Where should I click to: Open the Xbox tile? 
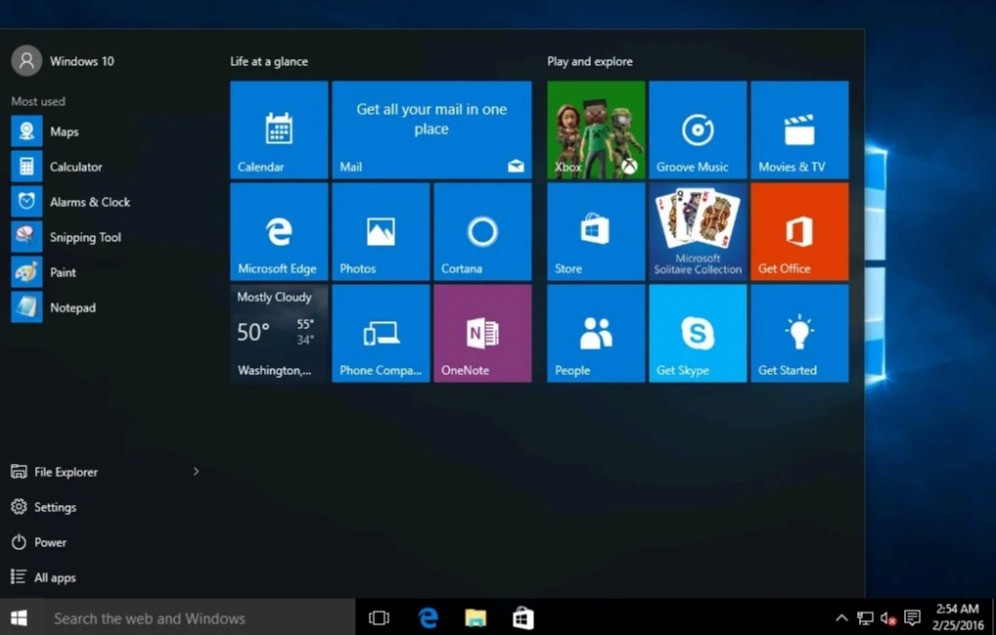pyautogui.click(x=596, y=130)
